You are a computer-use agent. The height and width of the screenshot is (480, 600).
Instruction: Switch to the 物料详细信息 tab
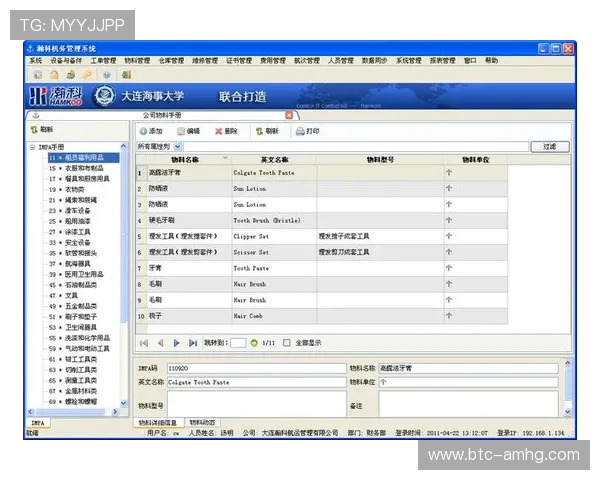click(158, 423)
